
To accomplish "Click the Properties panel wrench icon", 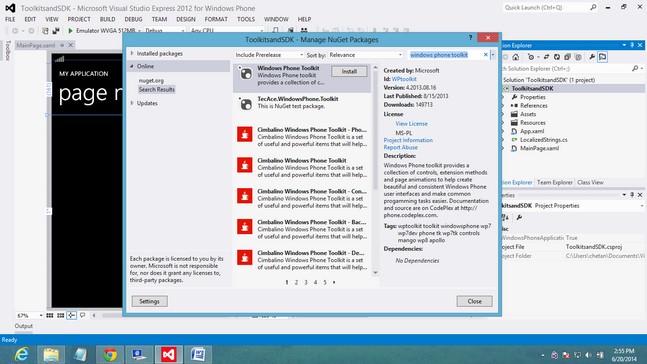I will 519,217.
